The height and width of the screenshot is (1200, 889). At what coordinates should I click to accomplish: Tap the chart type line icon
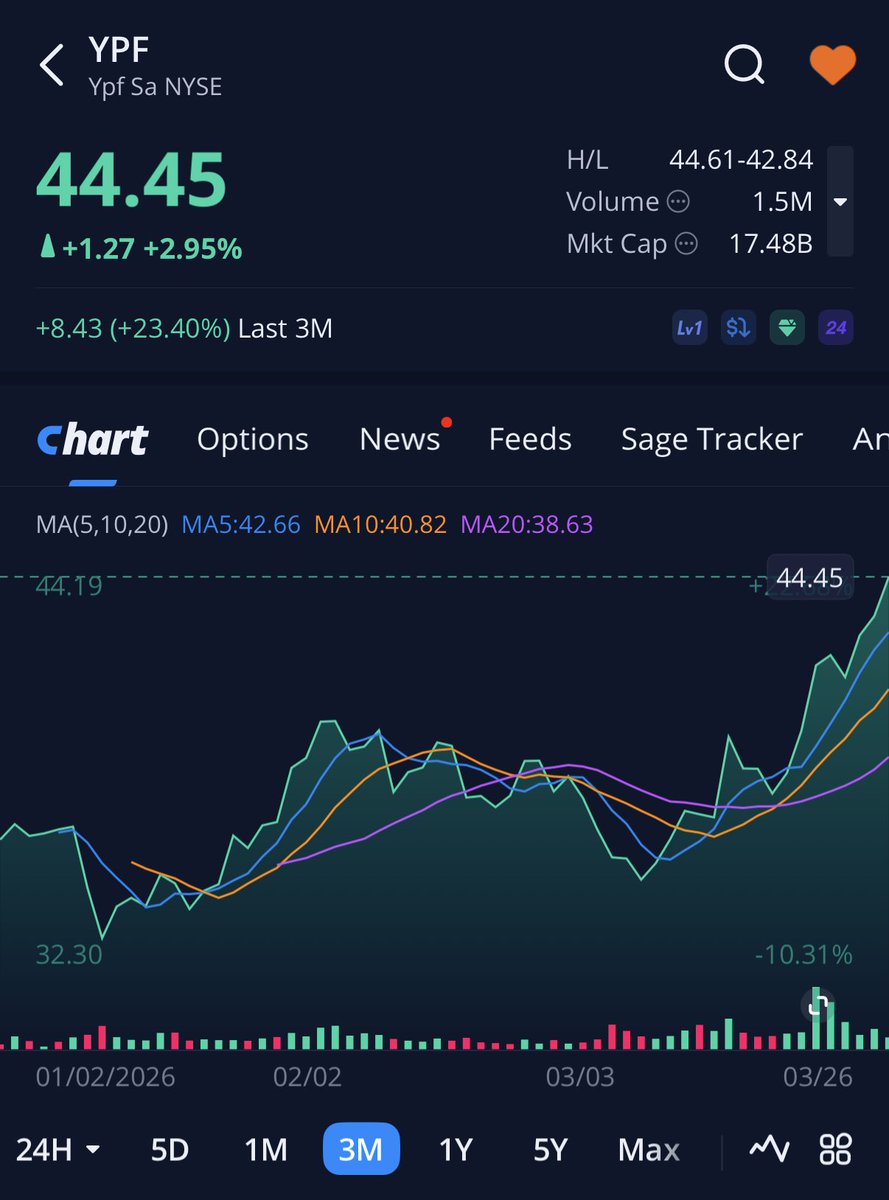point(769,1149)
